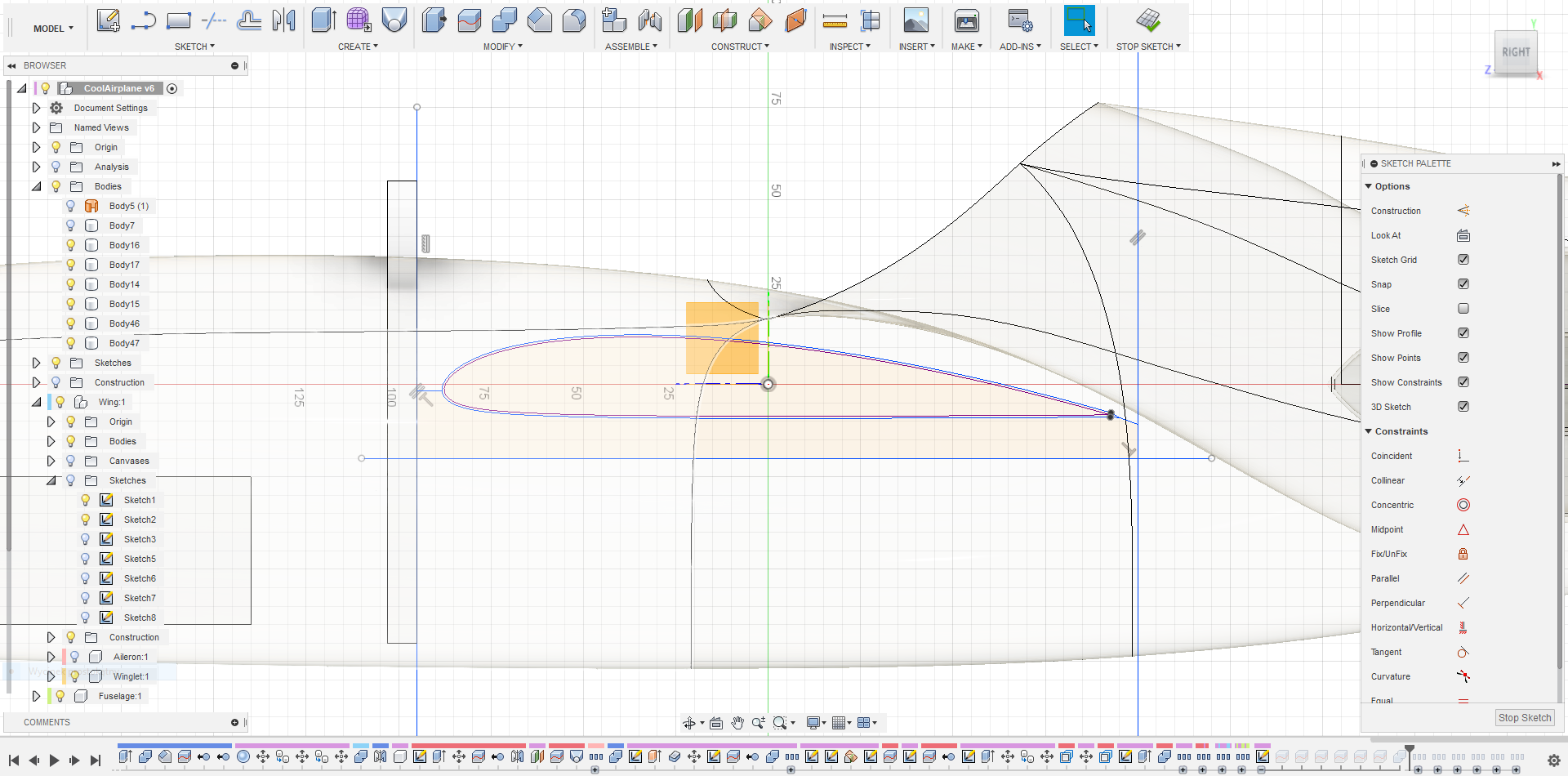Screen dimensions: 1568x776
Task: Open the MODEL workspace dropdown
Action: point(53,29)
